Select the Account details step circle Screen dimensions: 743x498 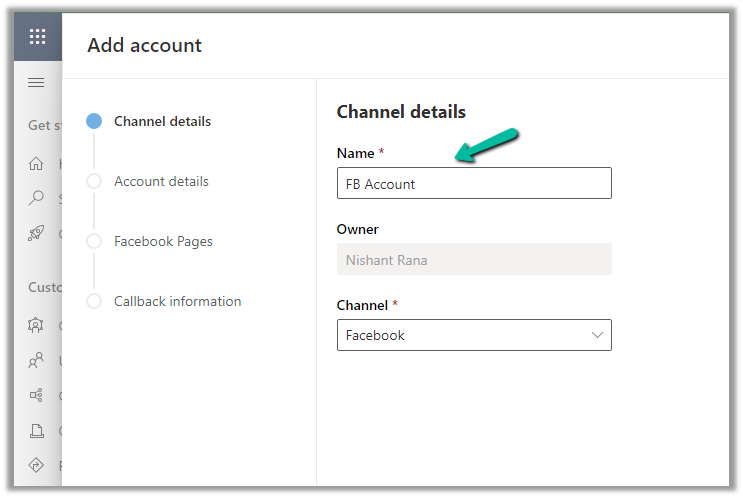pos(94,181)
